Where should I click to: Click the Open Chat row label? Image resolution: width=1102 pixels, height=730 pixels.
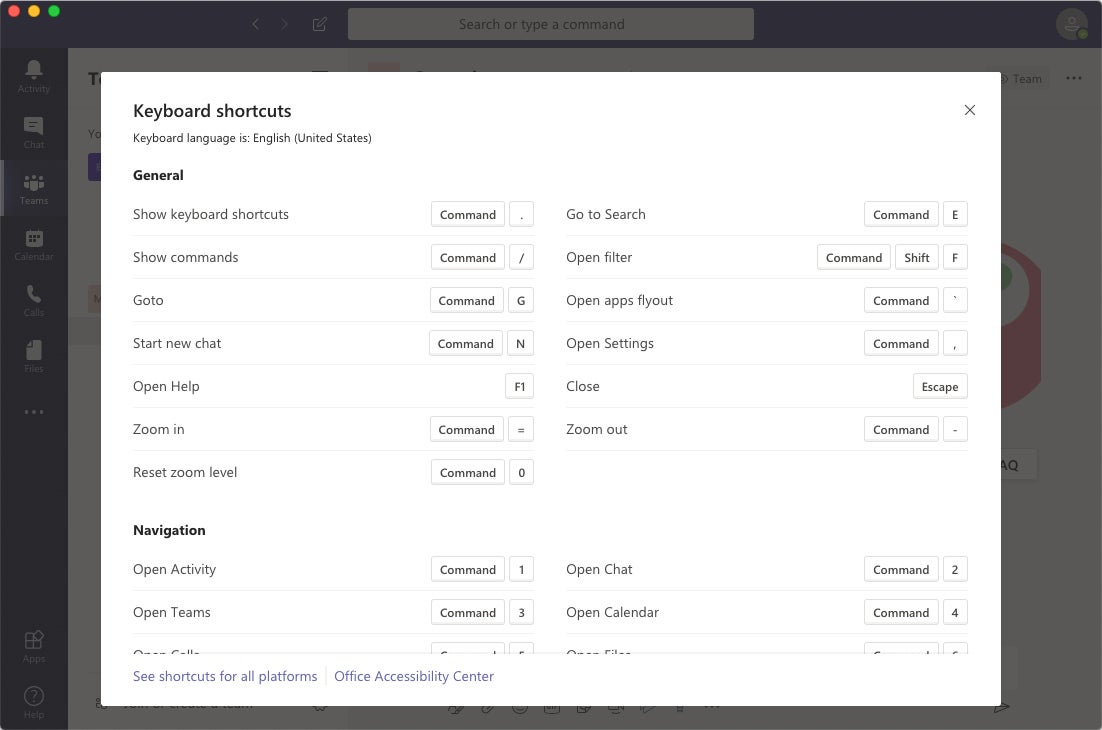[599, 569]
